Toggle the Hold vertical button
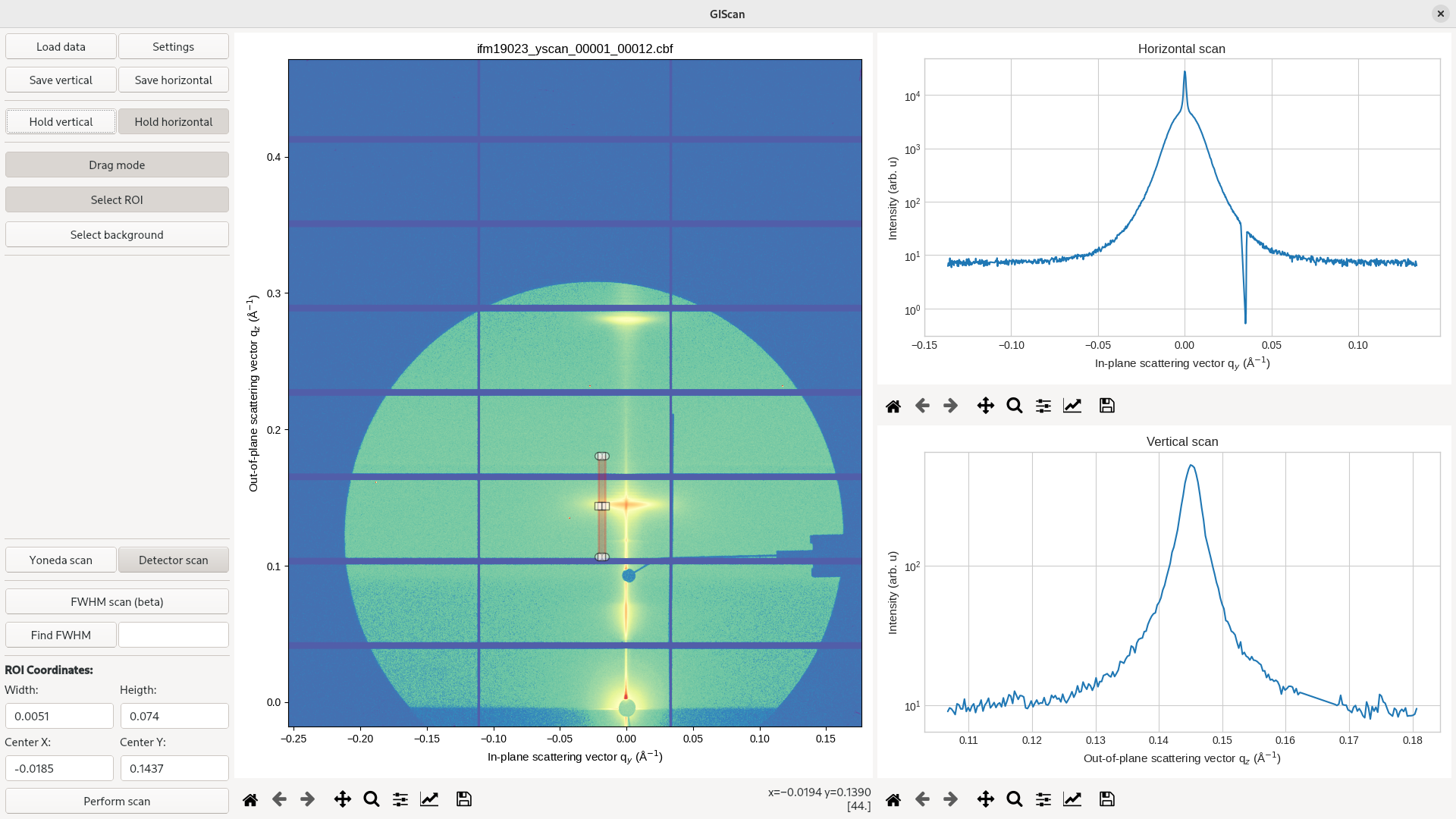The image size is (1456, 819). pyautogui.click(x=61, y=121)
